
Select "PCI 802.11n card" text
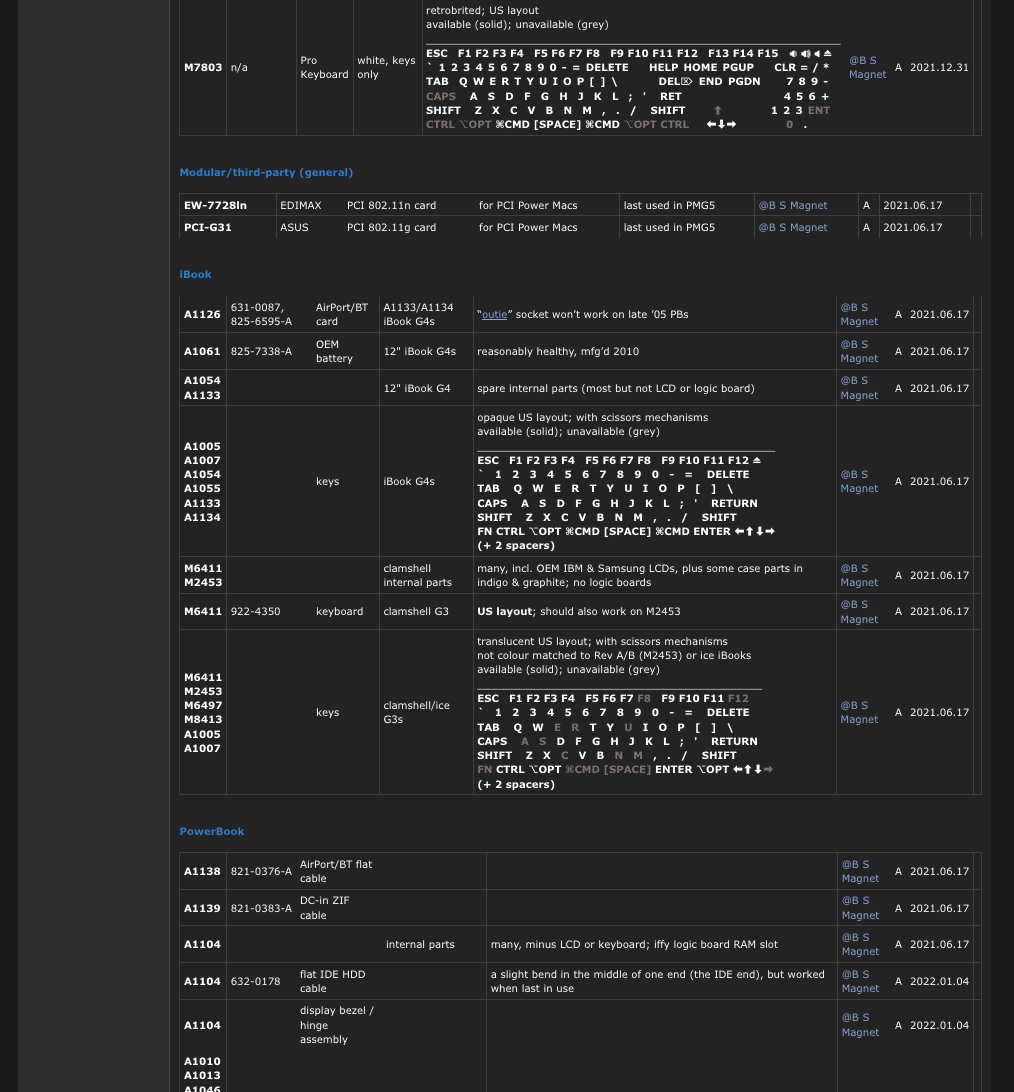tap(391, 205)
